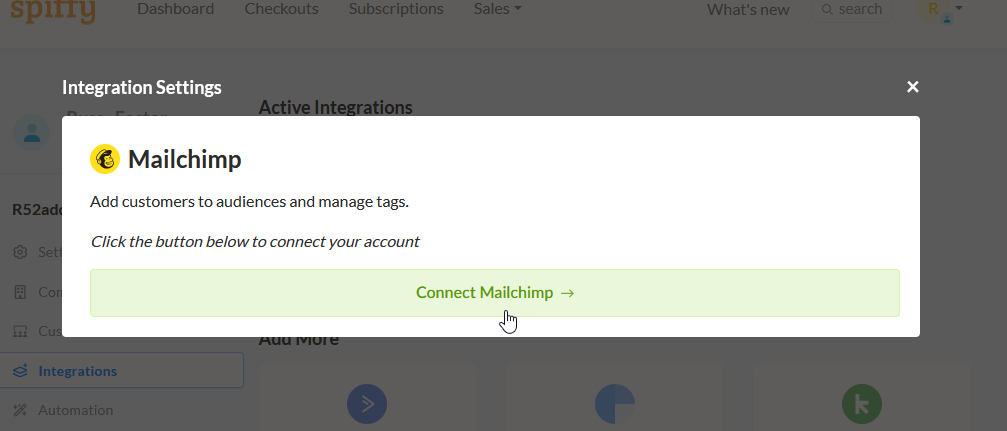1007x431 pixels.
Task: Open the user avatar account menu
Action: (934, 10)
